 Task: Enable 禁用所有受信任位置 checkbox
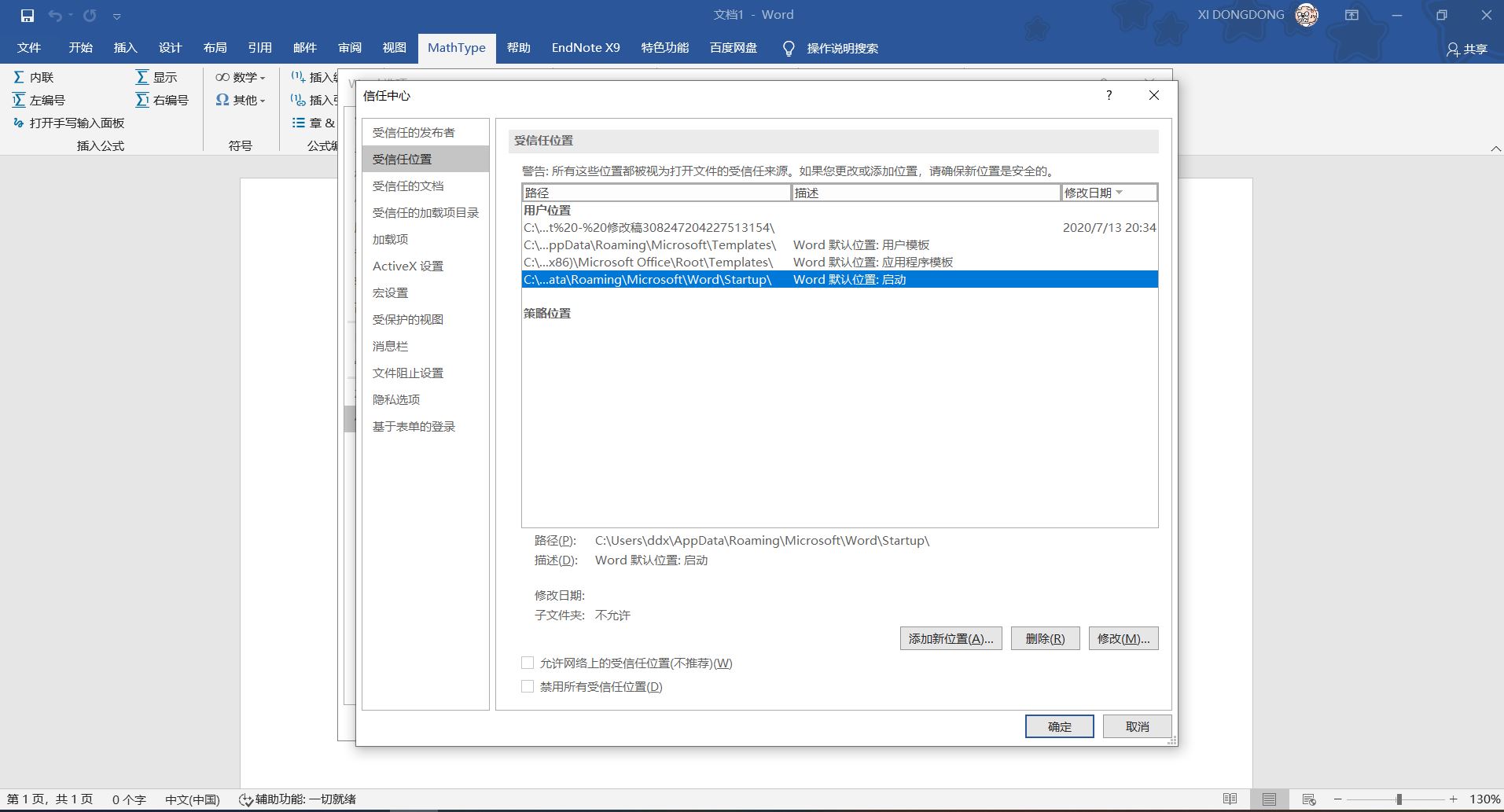tap(528, 686)
